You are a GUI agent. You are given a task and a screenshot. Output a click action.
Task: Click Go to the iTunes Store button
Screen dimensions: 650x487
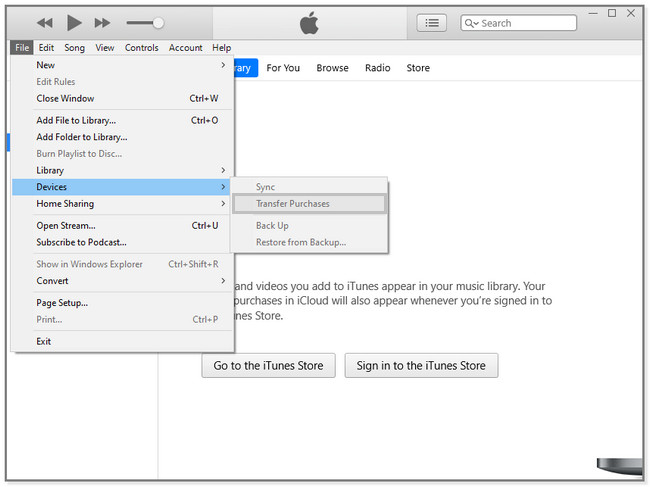point(268,366)
